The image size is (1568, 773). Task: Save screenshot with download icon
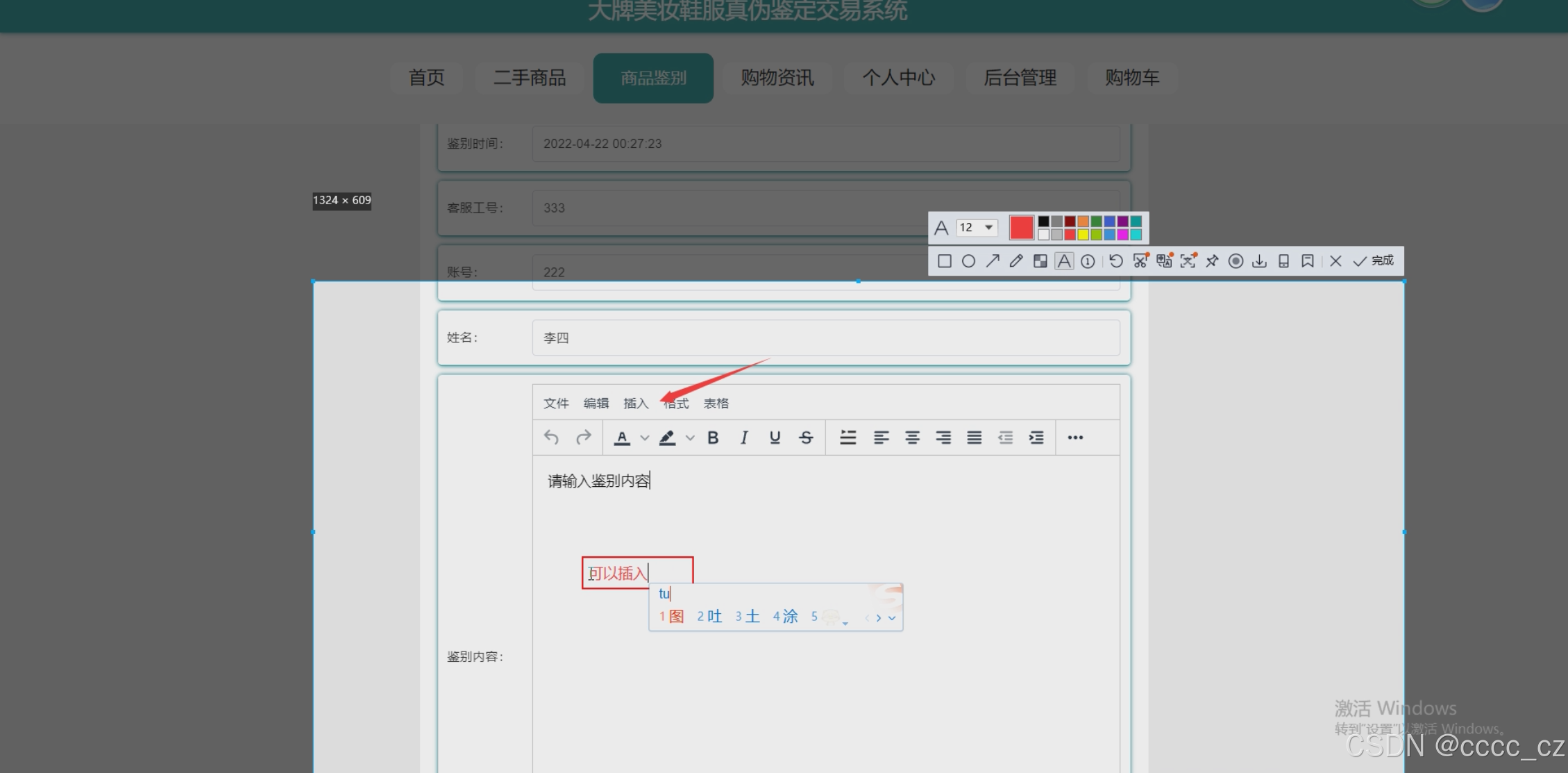coord(1259,261)
